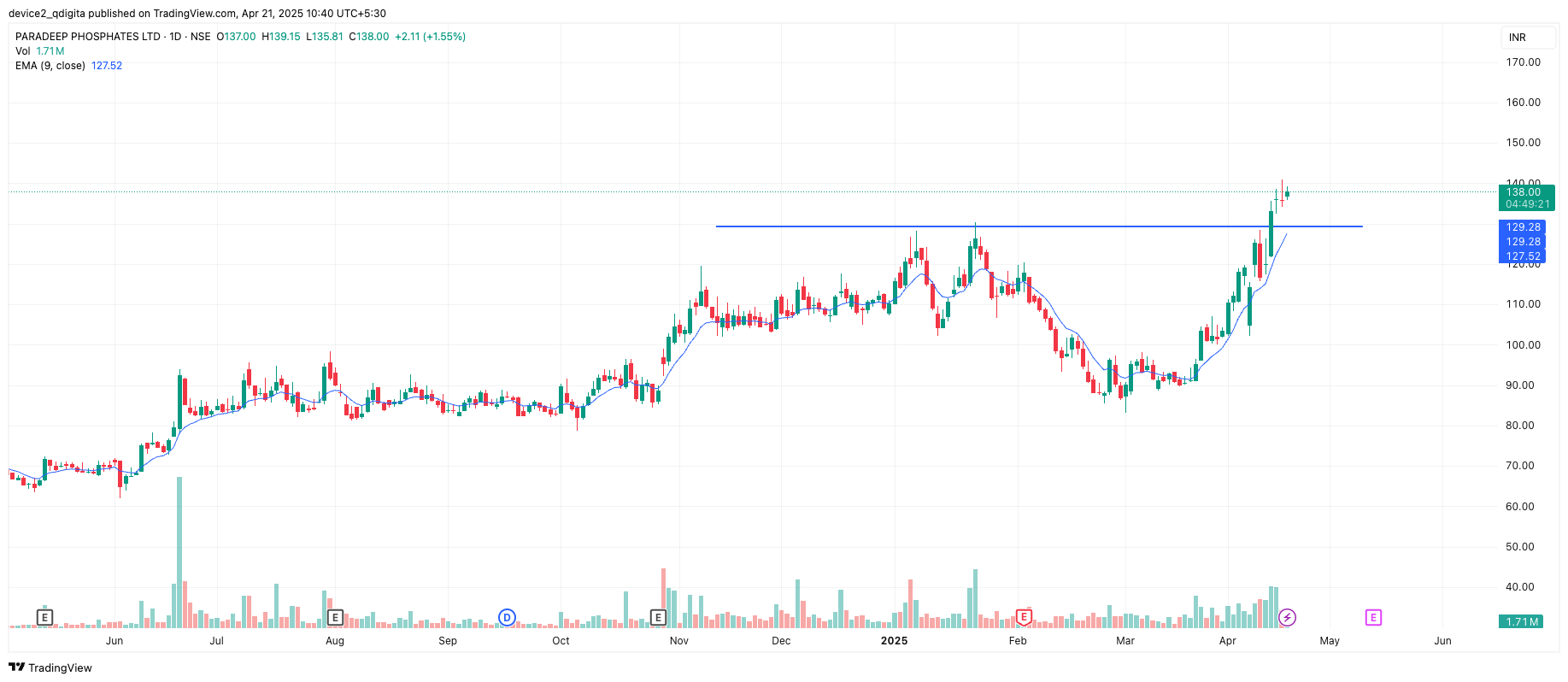
Task: Click the Vol indicator legend
Action: coord(23,51)
